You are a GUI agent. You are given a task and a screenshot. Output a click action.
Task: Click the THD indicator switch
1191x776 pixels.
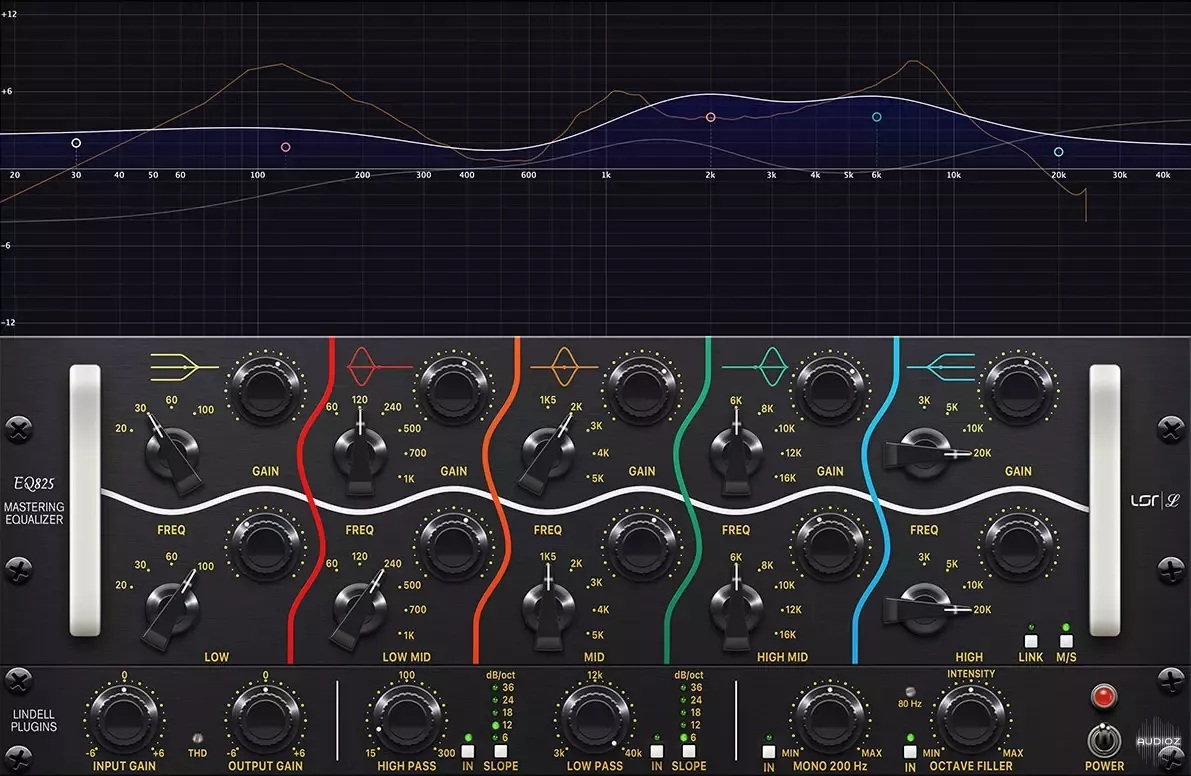click(x=197, y=738)
